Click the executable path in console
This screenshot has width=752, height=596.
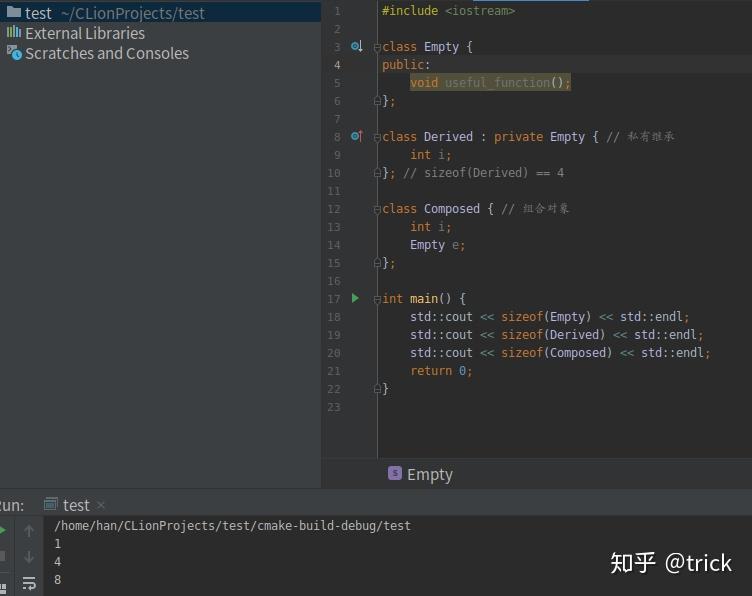click(233, 526)
